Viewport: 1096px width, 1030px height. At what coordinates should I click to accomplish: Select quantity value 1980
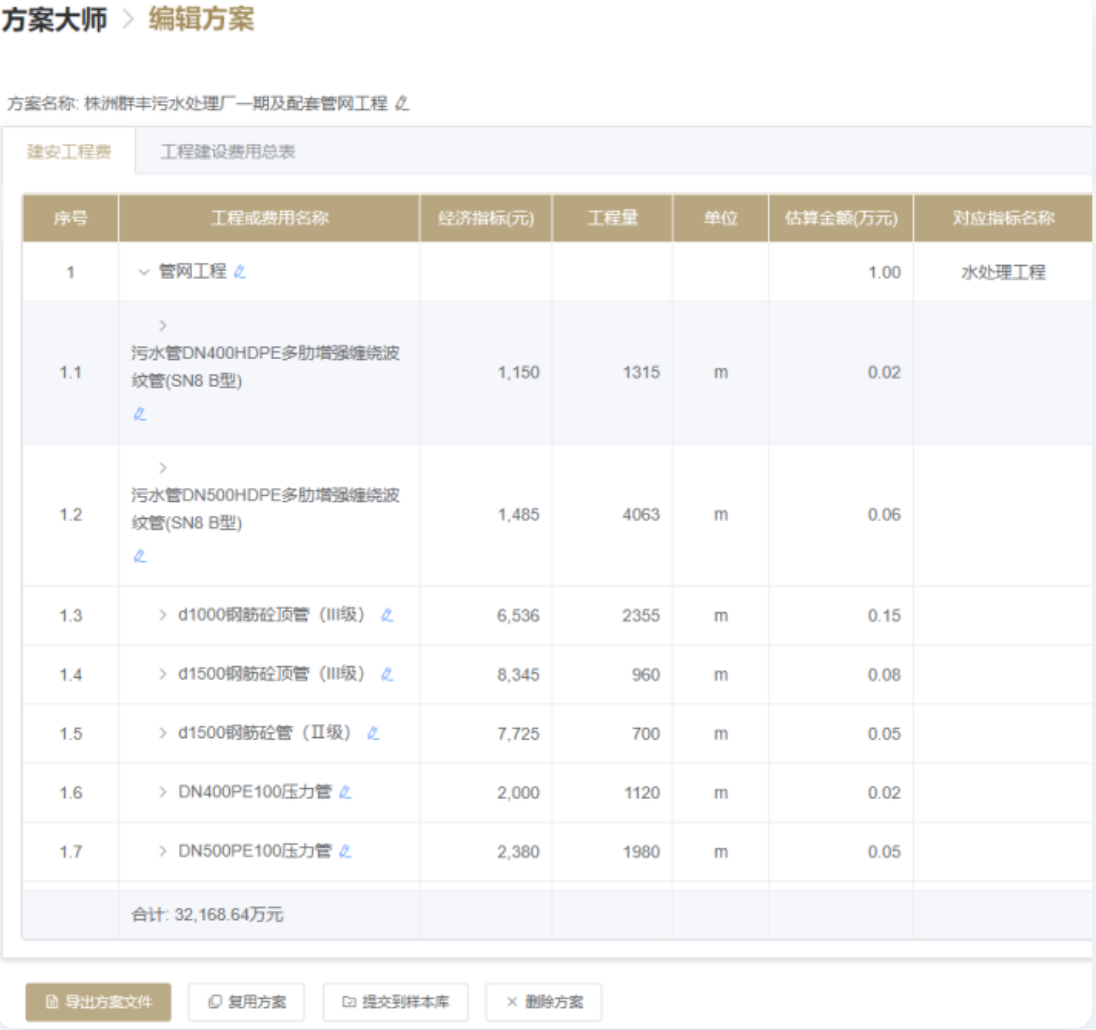[642, 852]
